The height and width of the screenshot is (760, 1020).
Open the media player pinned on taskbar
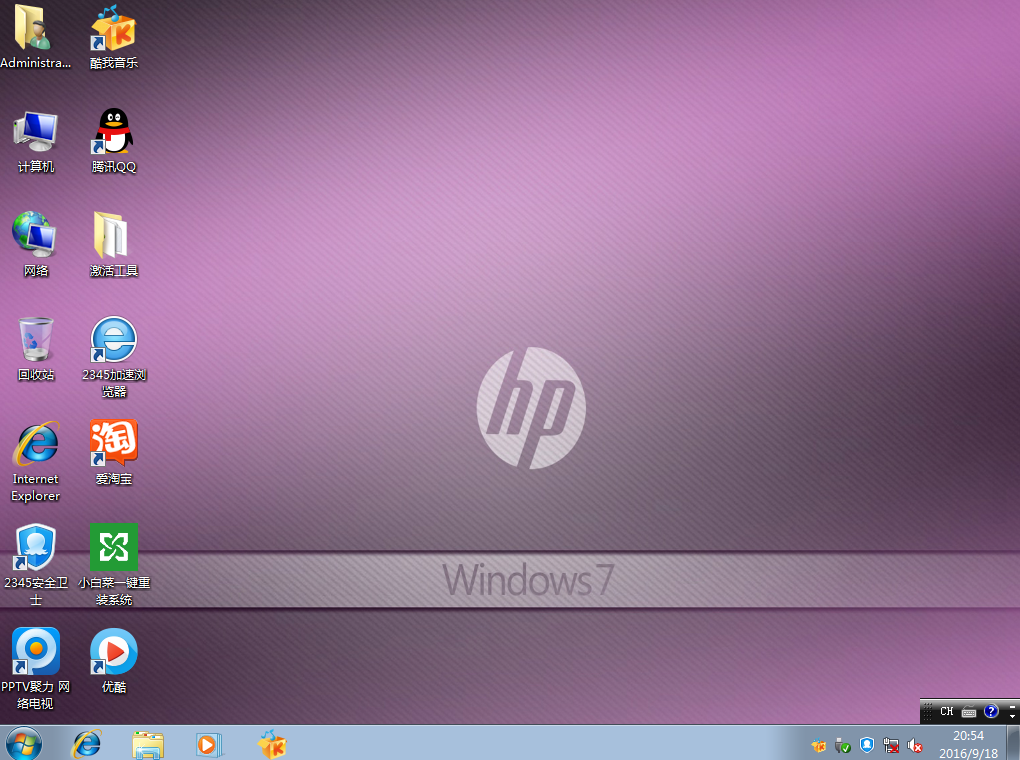pyautogui.click(x=209, y=744)
